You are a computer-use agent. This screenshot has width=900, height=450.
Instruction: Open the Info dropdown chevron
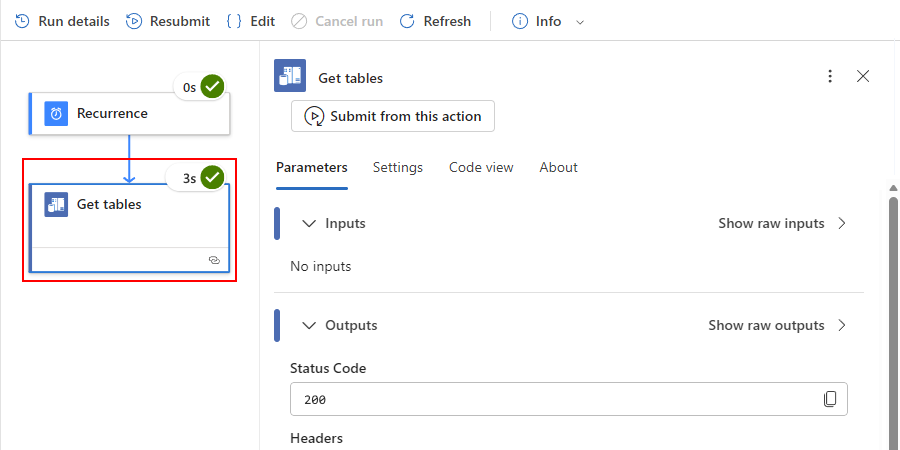pos(581,22)
